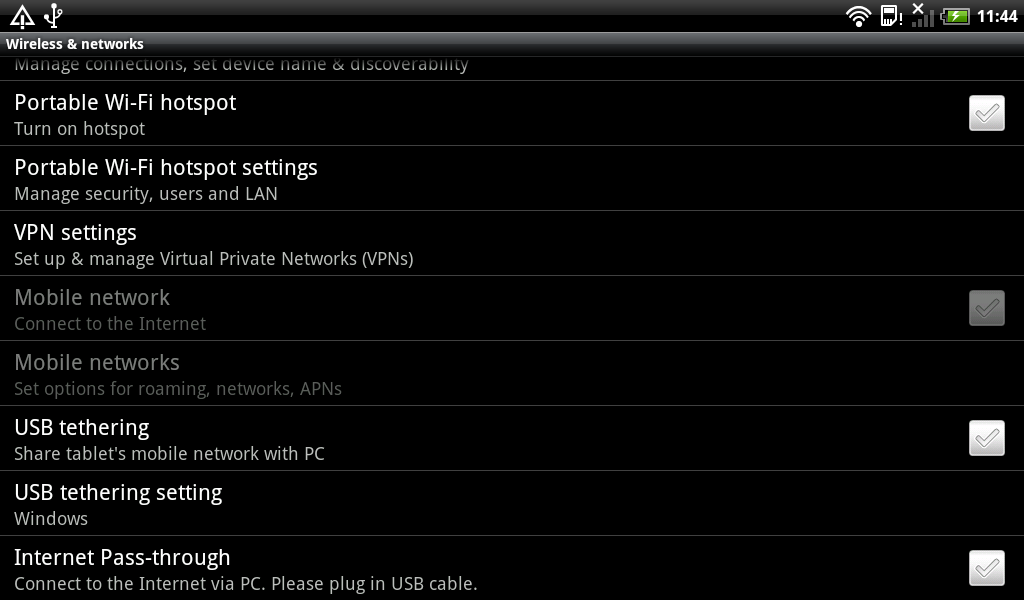Image resolution: width=1024 pixels, height=600 pixels.
Task: Tap the Internet Pass-through row label
Action: (x=122, y=558)
